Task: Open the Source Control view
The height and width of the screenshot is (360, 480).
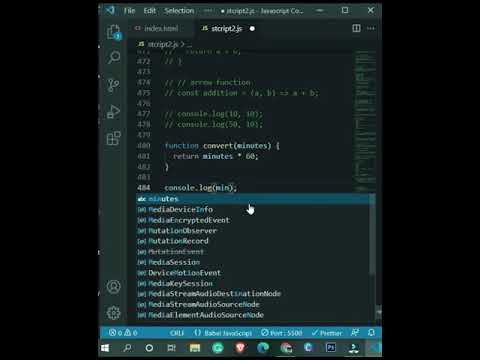Action: pyautogui.click(x=113, y=85)
